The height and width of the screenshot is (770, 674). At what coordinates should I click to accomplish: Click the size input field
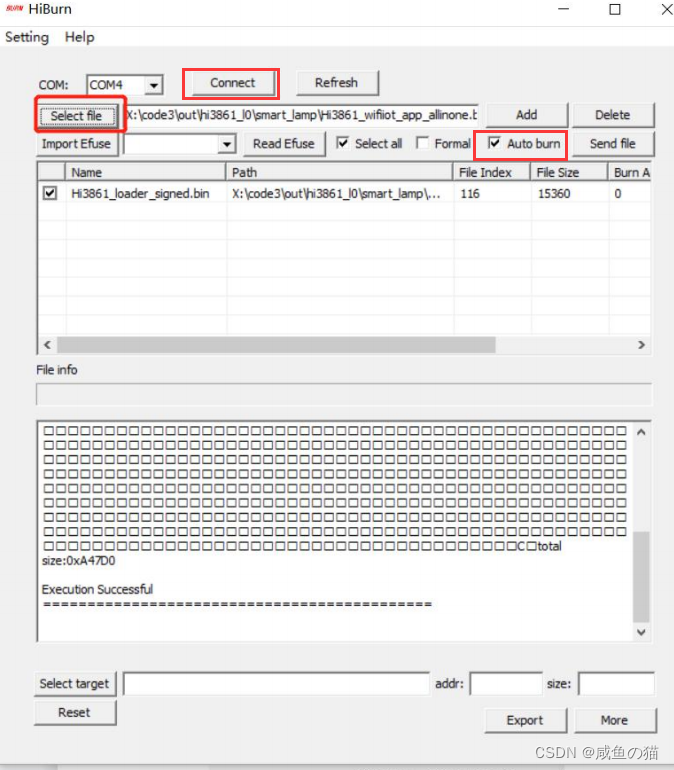(x=617, y=684)
